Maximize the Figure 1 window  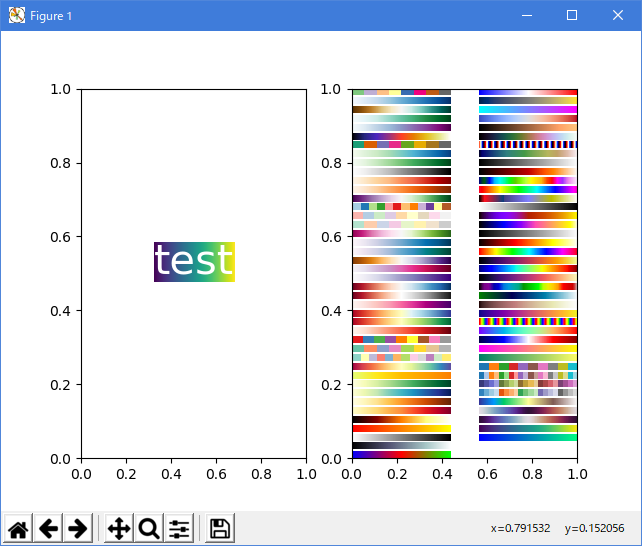click(572, 16)
